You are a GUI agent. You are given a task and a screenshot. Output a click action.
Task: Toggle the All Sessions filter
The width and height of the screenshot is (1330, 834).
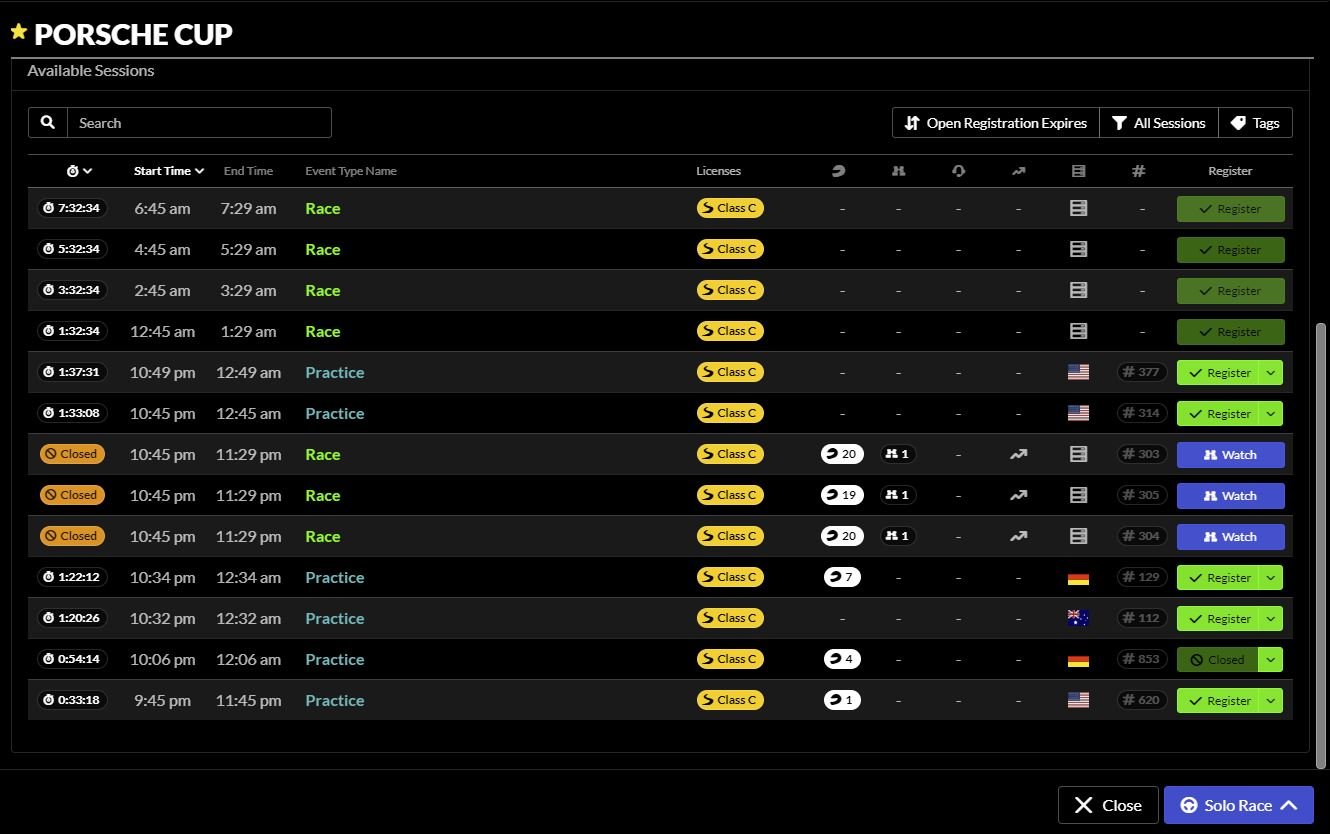click(1159, 123)
